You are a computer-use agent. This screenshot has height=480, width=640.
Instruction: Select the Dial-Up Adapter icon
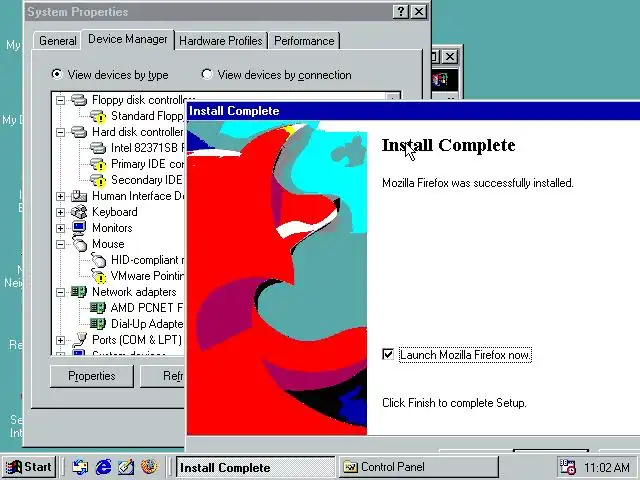point(98,324)
